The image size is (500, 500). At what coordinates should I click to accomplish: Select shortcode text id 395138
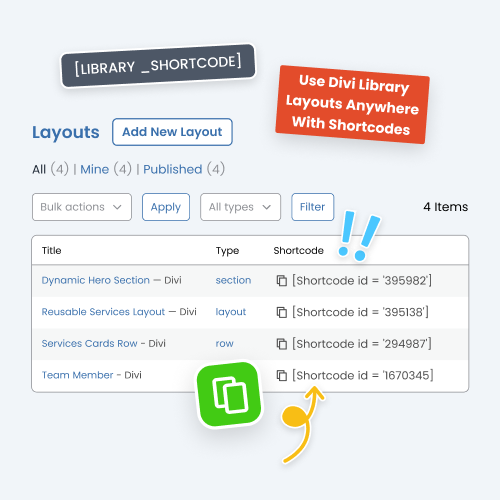pos(360,312)
